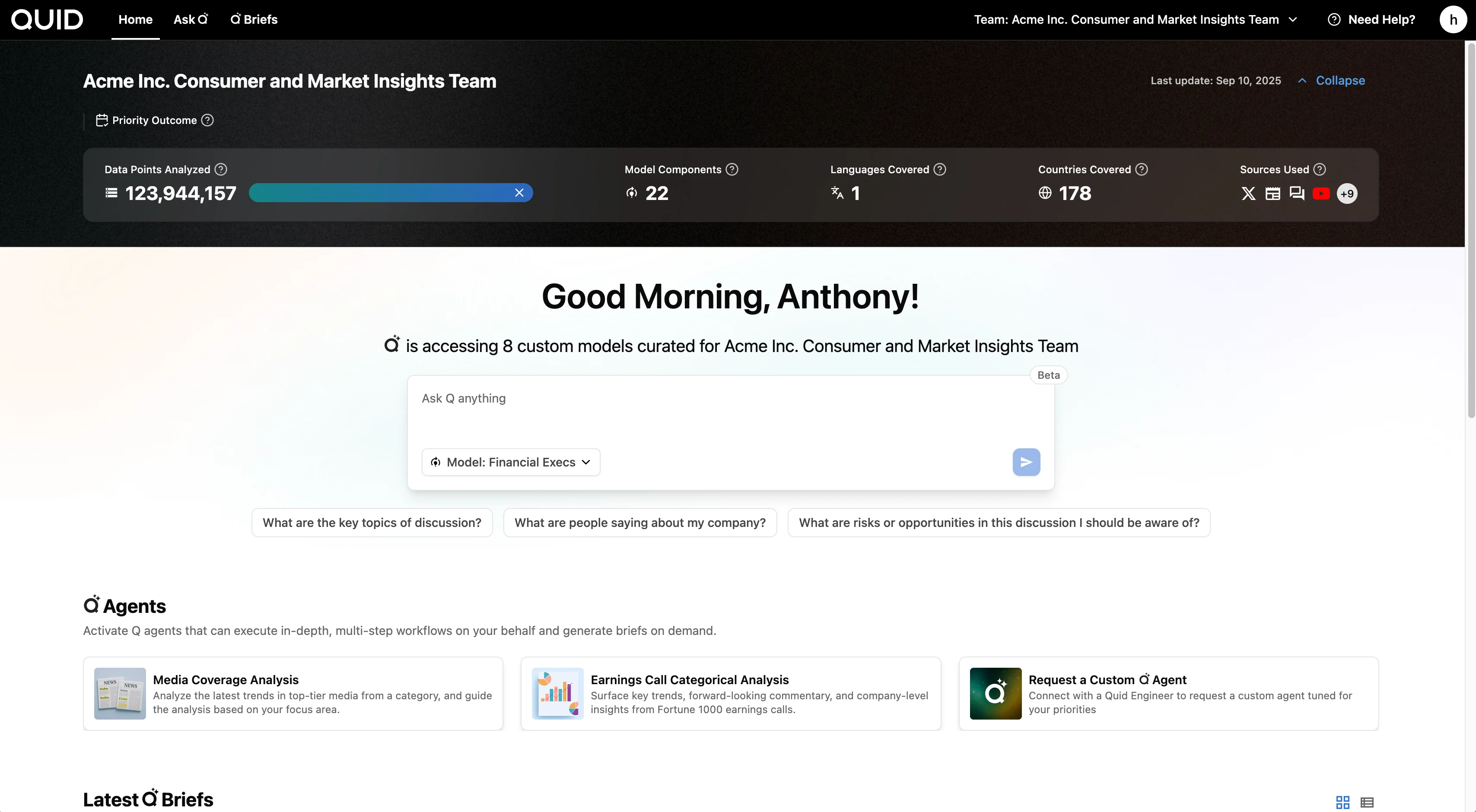Open the Media Coverage Analysis agent

point(293,694)
